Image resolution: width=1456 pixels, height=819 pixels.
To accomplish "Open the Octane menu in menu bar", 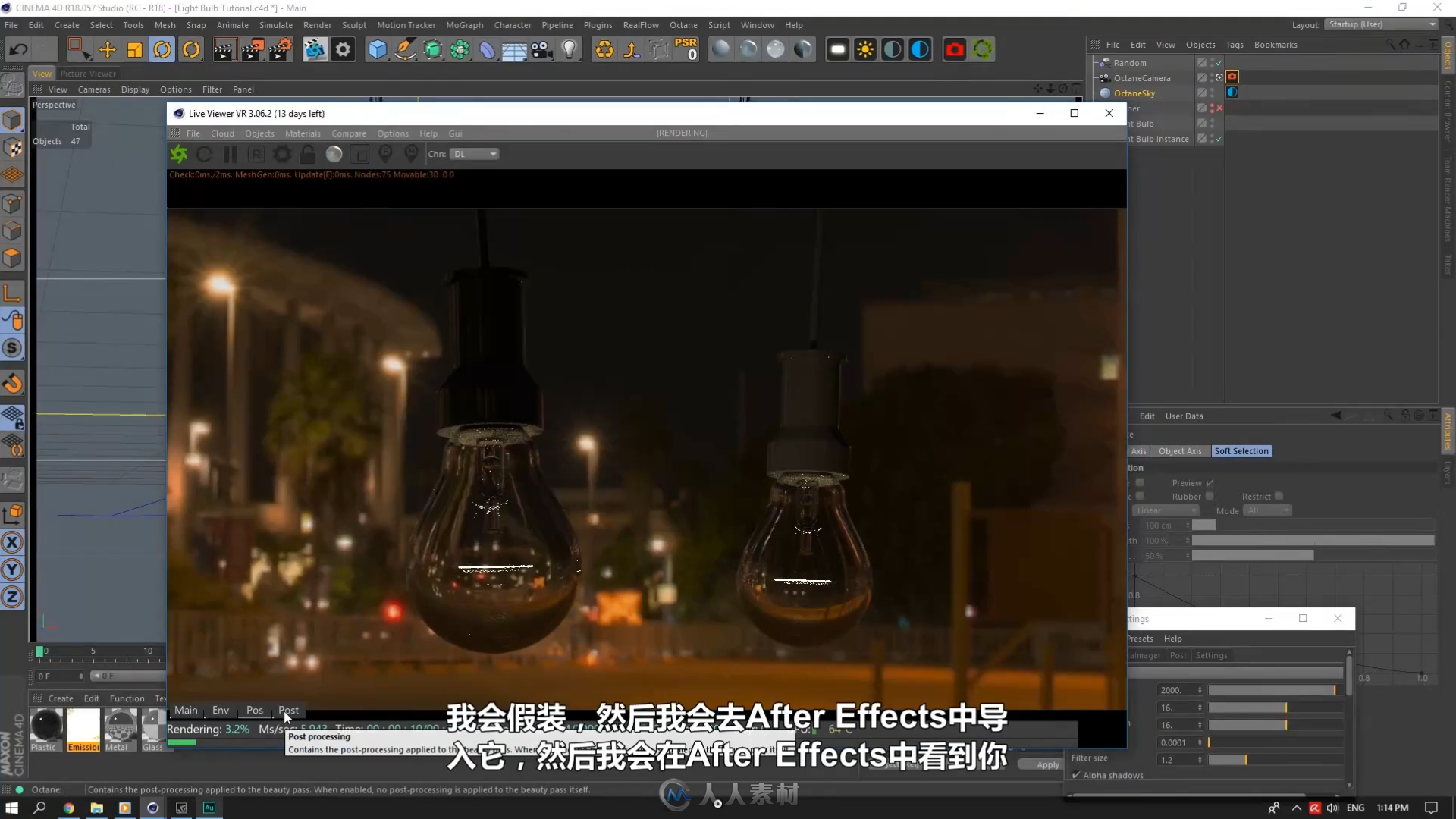I will click(x=683, y=25).
